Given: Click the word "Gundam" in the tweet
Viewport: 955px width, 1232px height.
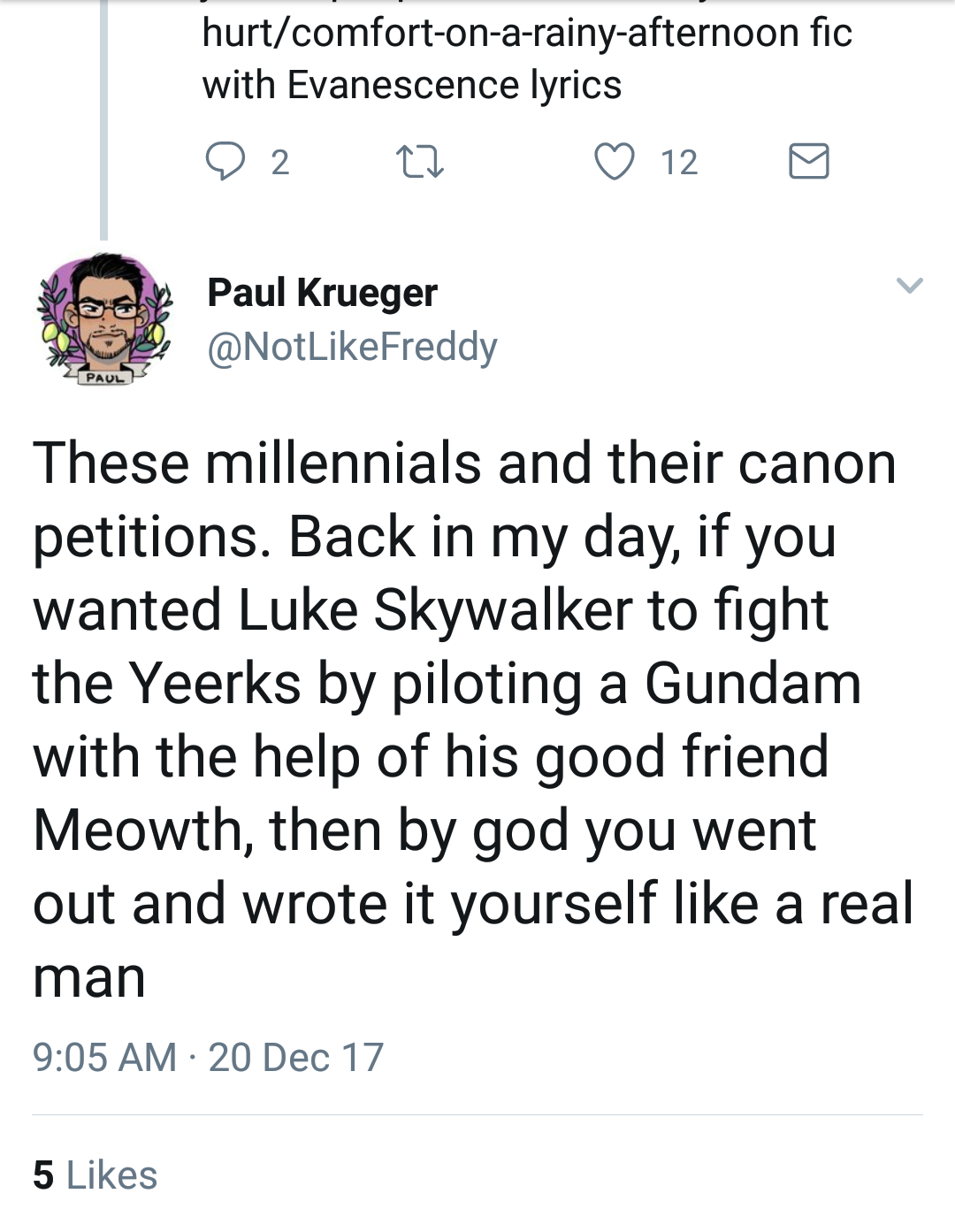Looking at the screenshot, I should click(753, 684).
